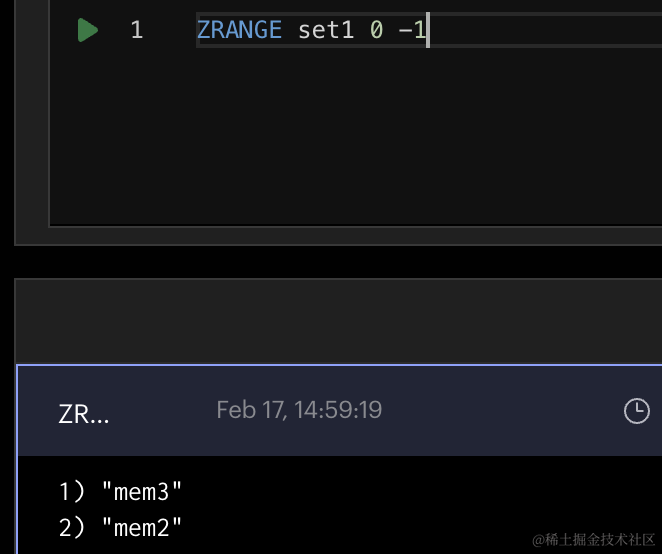Click the 1) index of first result
Screen dimensions: 662x554
pos(72,492)
